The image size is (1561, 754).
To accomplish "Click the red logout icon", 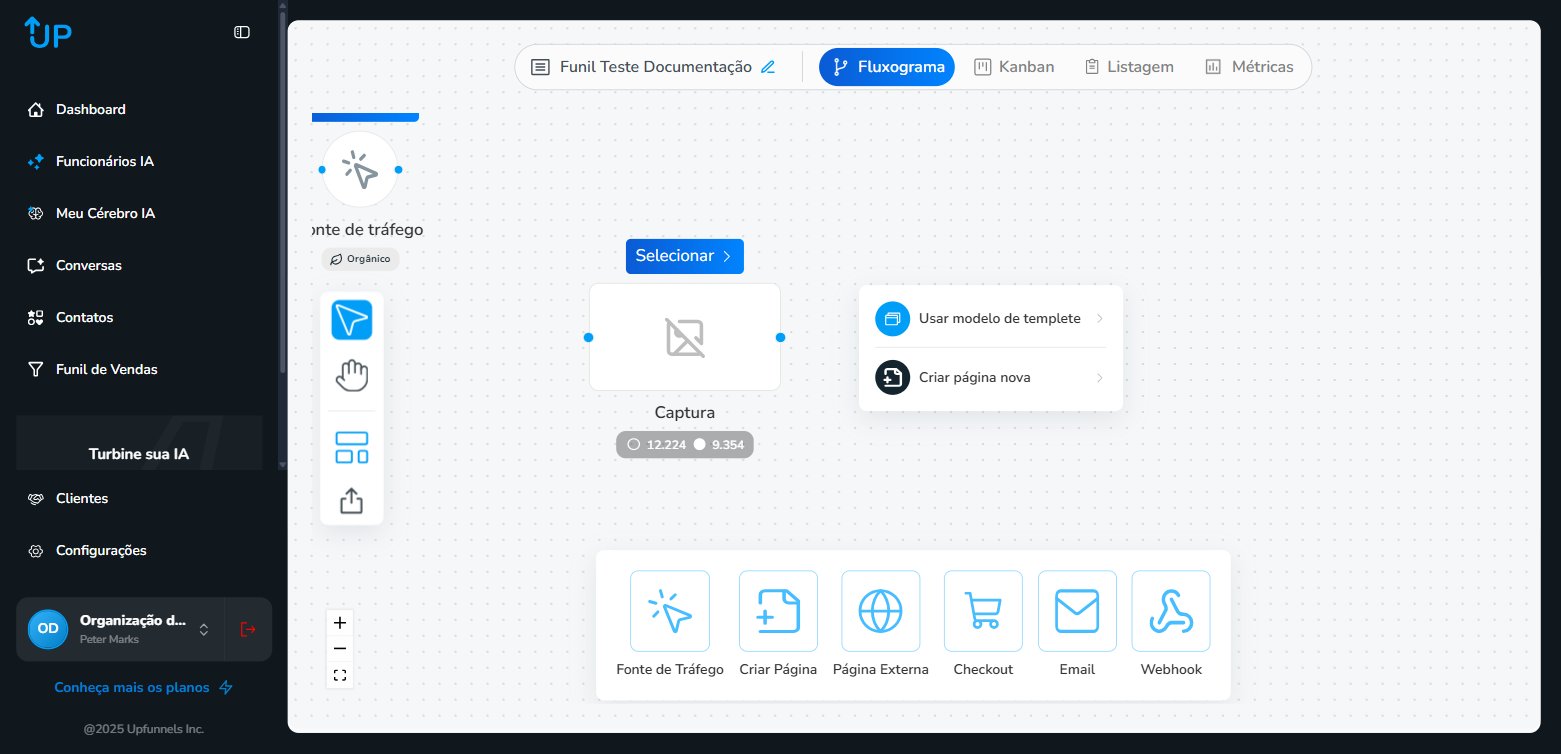I will pyautogui.click(x=248, y=629).
